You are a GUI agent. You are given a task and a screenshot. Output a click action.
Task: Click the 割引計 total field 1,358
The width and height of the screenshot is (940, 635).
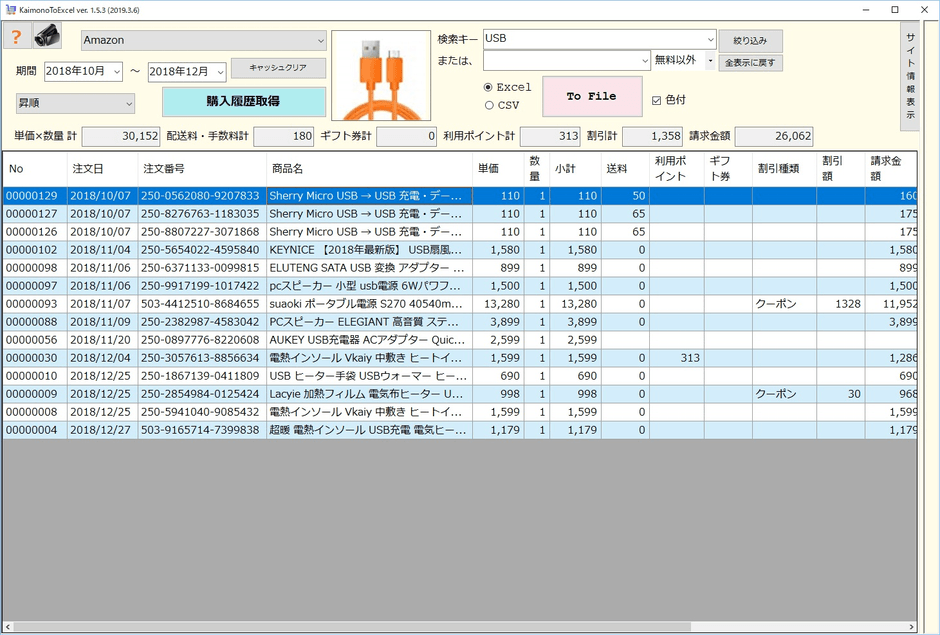click(652, 137)
